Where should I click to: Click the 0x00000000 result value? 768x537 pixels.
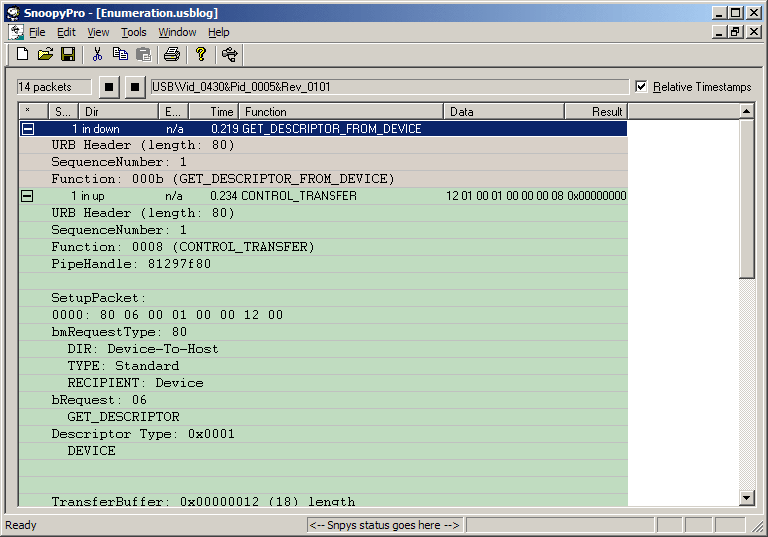(597, 196)
